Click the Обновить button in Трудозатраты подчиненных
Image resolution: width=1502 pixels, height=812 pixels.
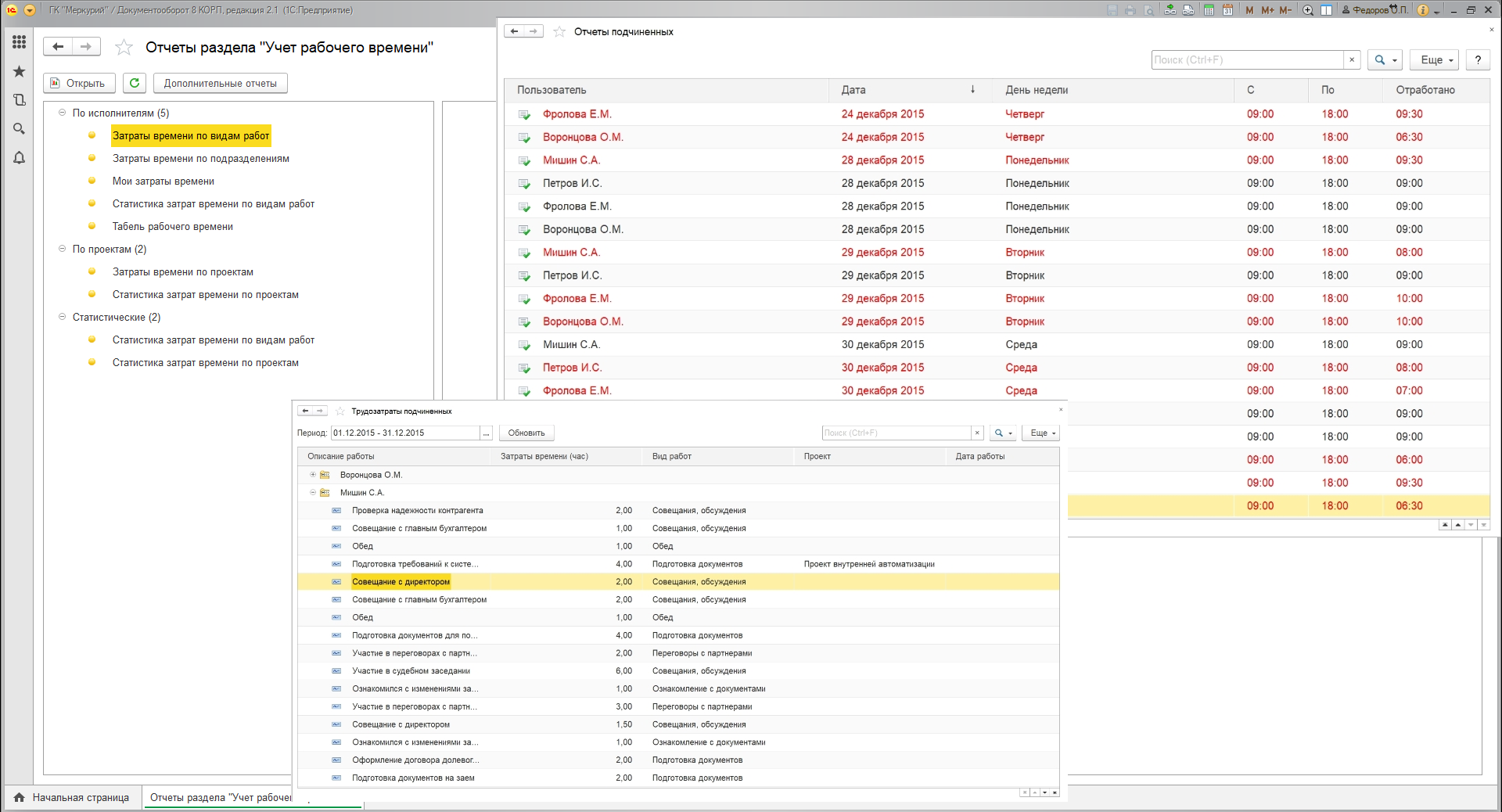(526, 433)
